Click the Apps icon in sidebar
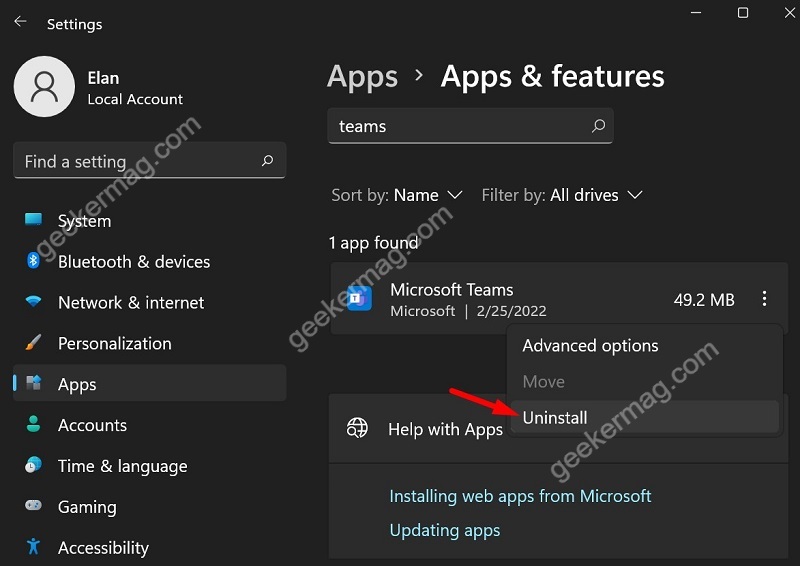This screenshot has width=800, height=566. [34, 383]
